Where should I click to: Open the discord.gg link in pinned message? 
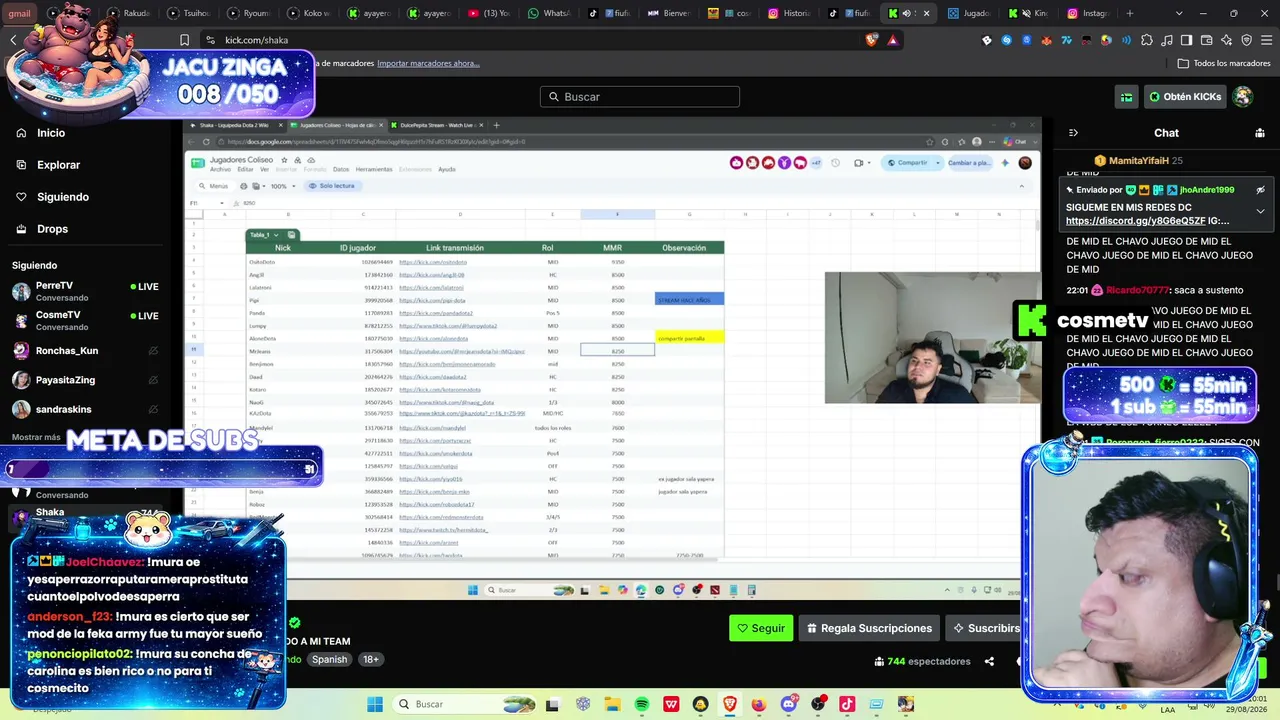click(1135, 221)
